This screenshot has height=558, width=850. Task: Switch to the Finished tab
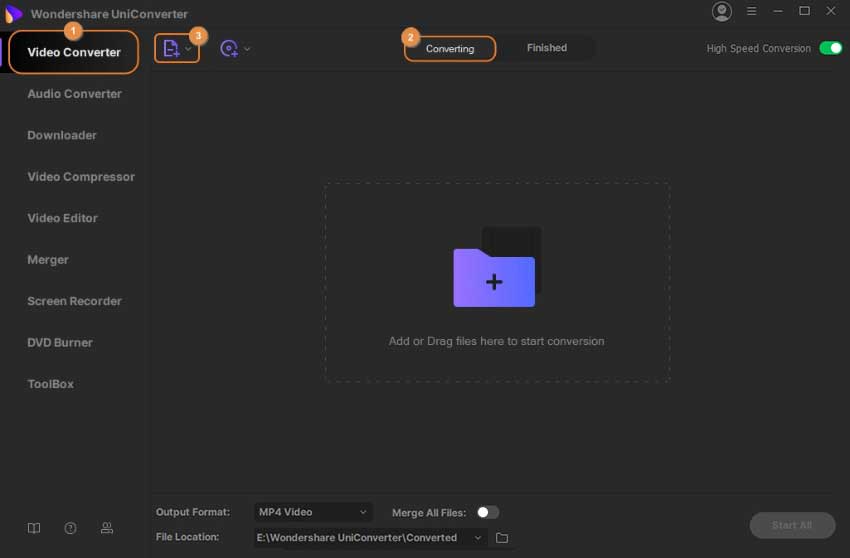[546, 48]
